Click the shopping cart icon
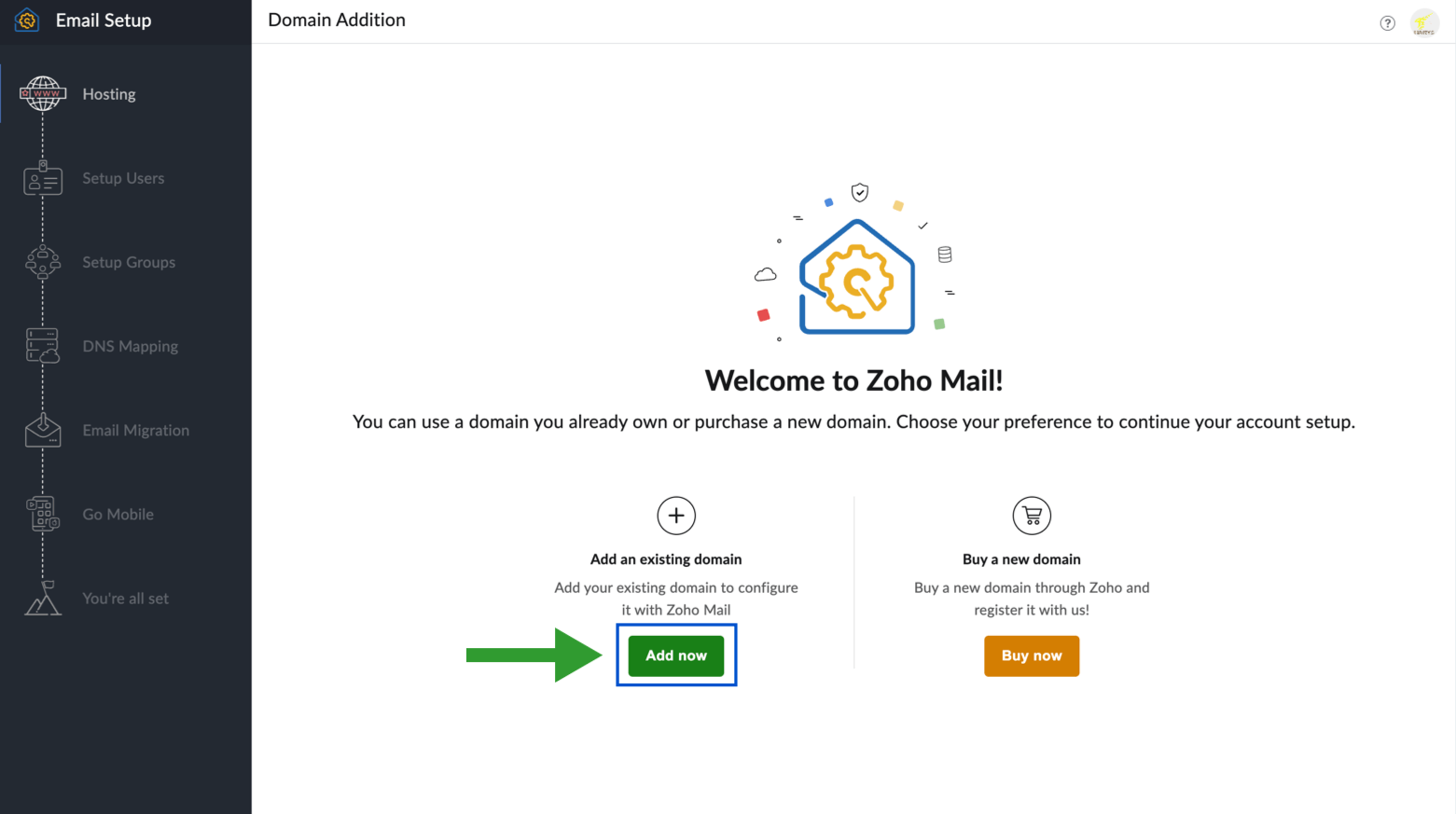The image size is (1456, 814). (x=1032, y=516)
